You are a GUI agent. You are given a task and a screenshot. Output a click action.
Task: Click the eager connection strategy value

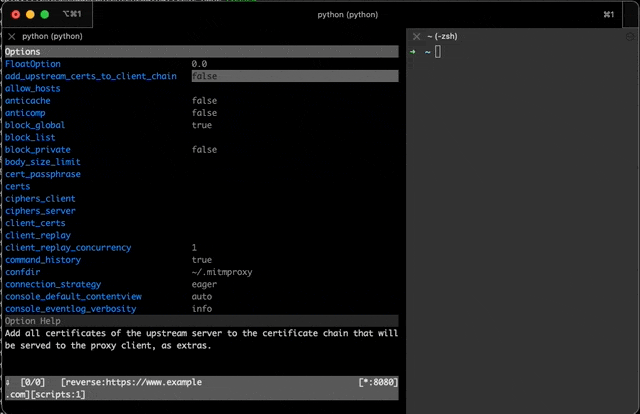[x=204, y=285]
